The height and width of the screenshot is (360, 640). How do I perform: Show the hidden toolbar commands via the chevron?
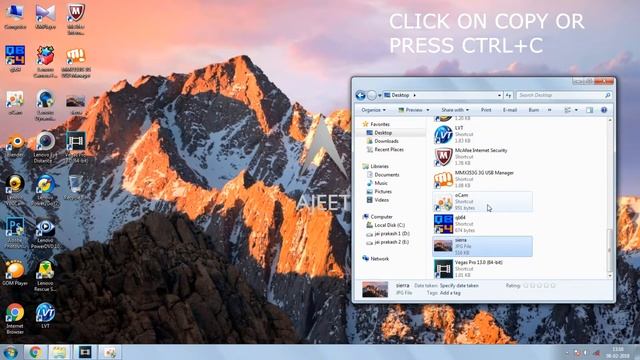pos(549,110)
